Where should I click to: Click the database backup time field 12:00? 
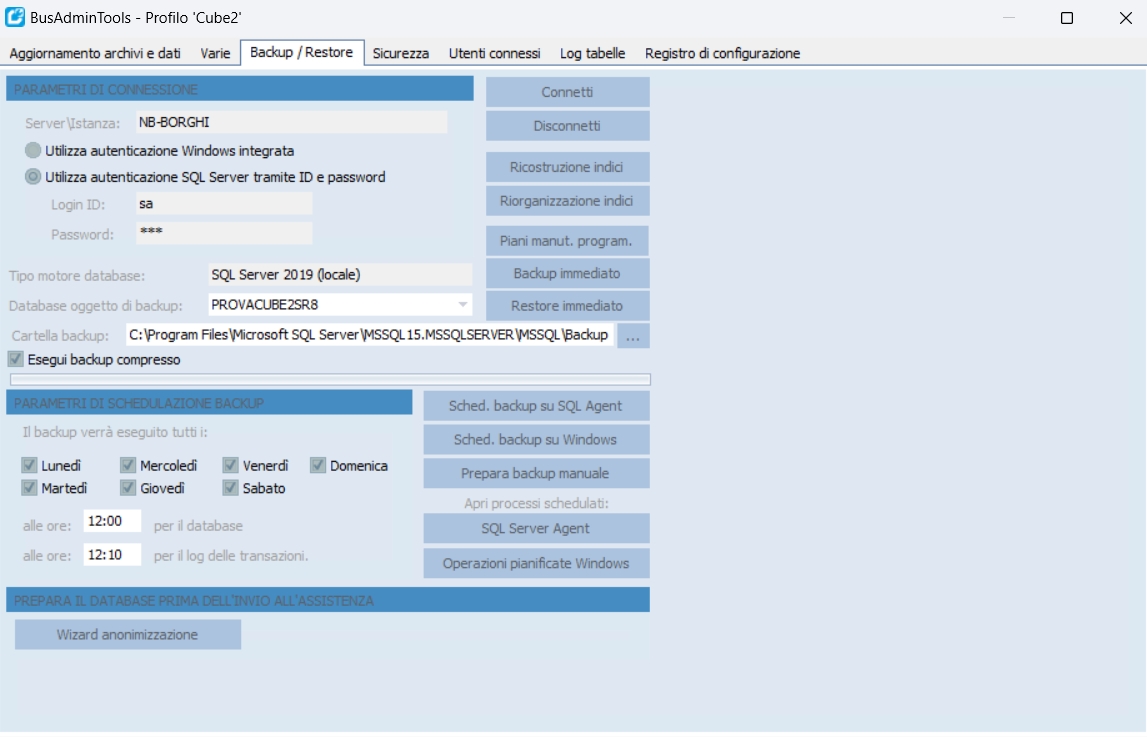[x=112, y=521]
